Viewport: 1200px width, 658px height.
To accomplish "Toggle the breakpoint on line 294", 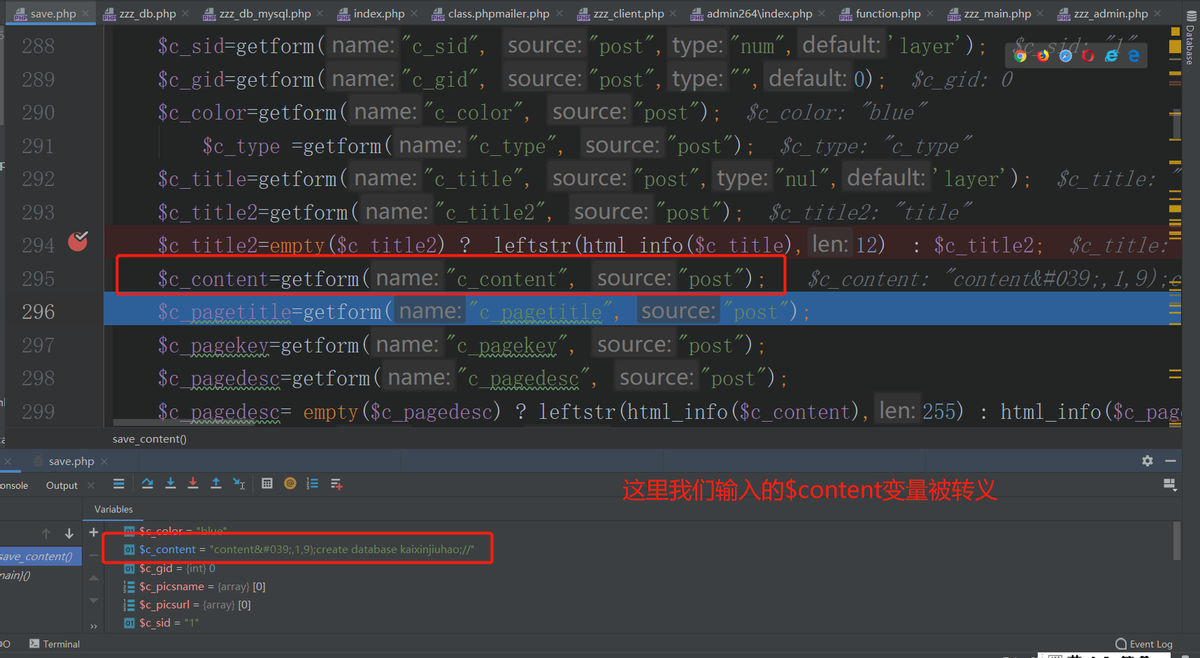I will tap(78, 241).
